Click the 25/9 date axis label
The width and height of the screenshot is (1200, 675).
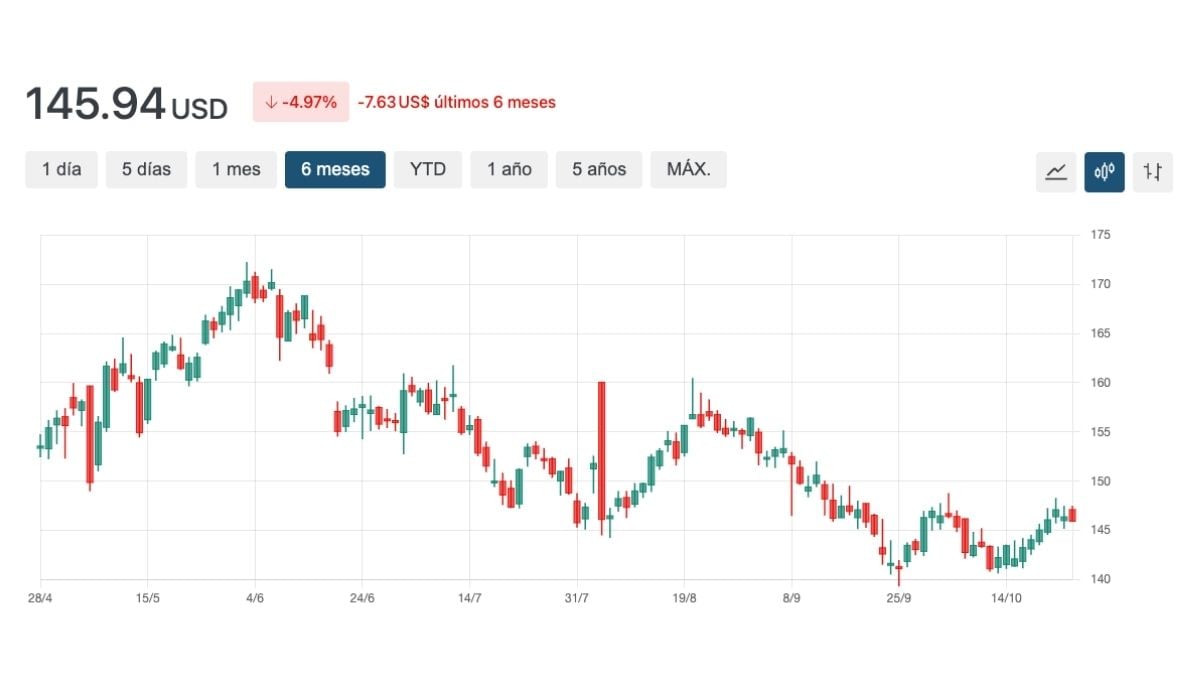(899, 598)
